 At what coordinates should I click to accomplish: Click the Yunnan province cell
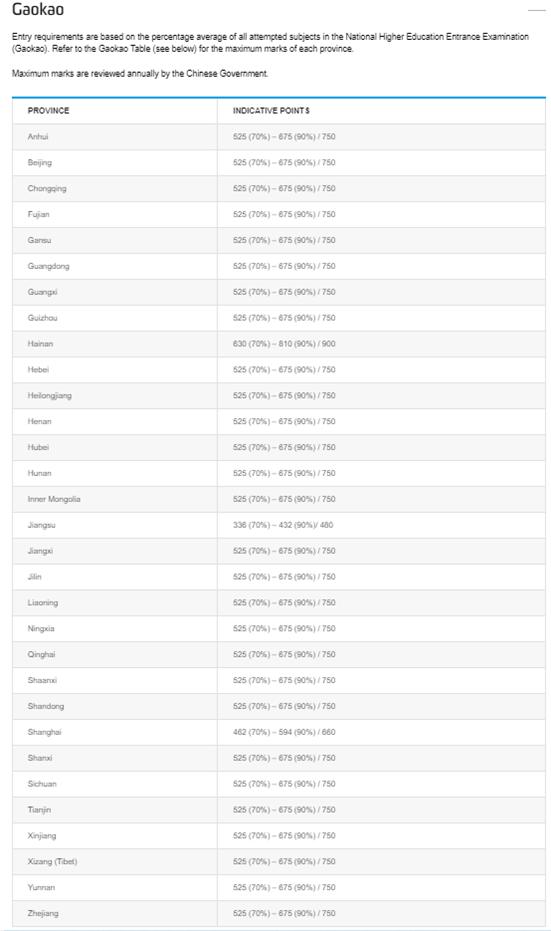115,888
